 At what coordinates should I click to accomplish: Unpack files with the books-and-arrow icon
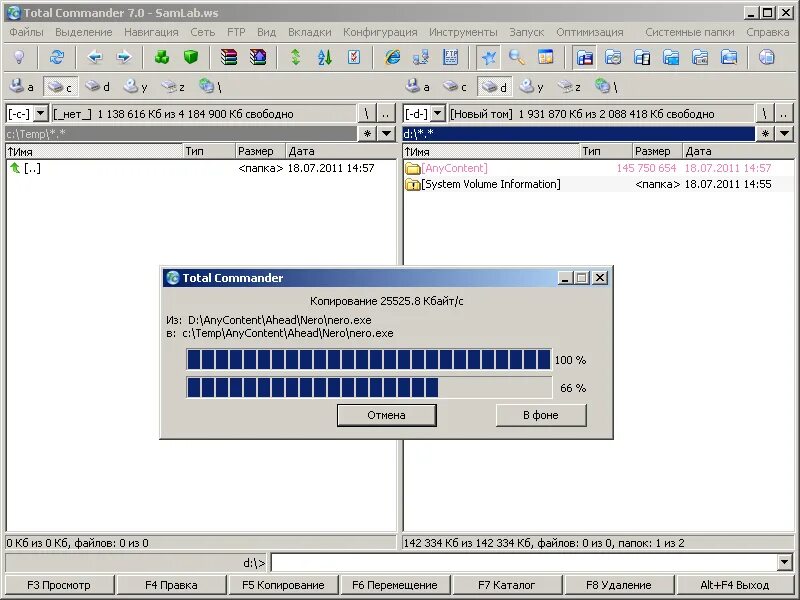(258, 57)
